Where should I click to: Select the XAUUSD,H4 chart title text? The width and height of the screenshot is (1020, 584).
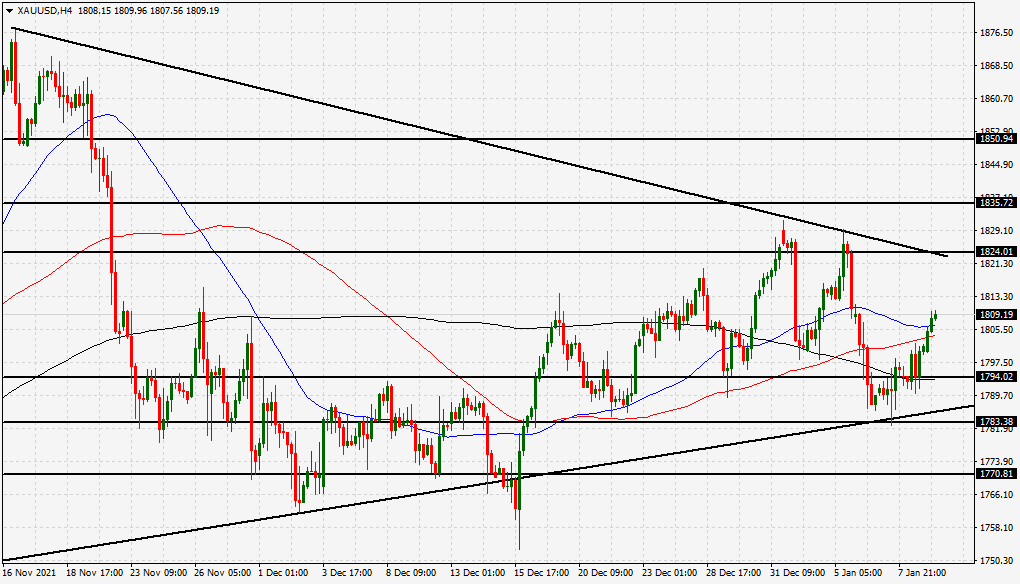tap(45, 10)
